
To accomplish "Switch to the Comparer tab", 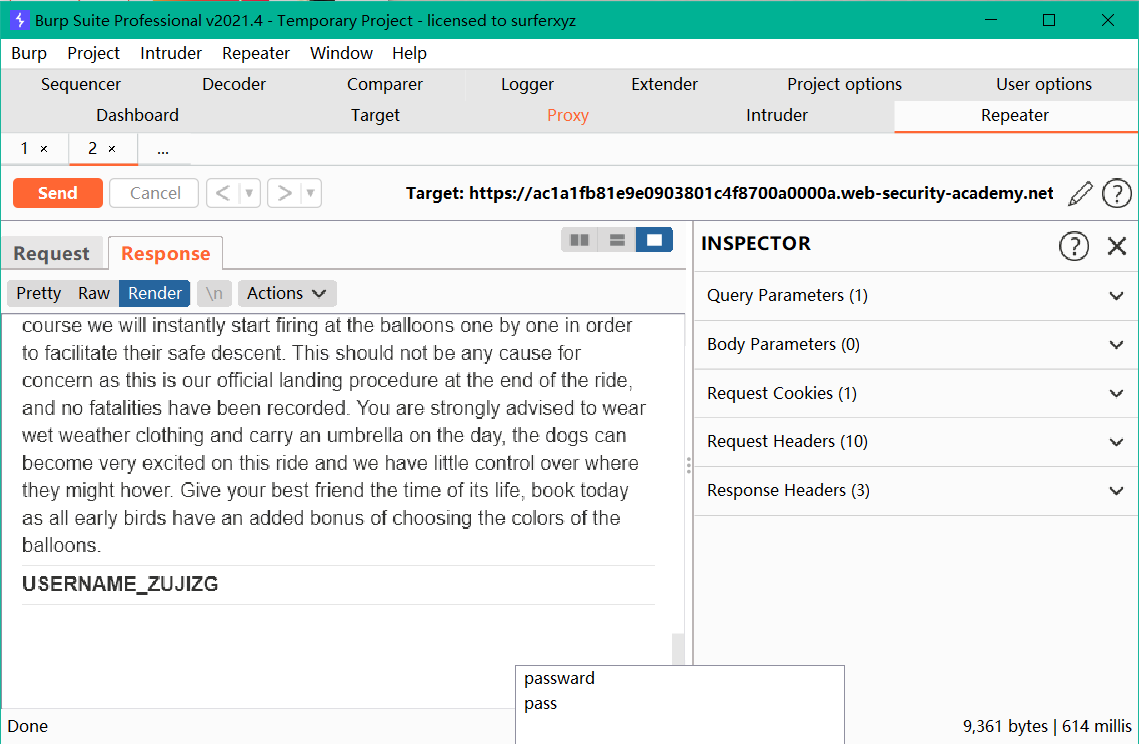I will [385, 84].
